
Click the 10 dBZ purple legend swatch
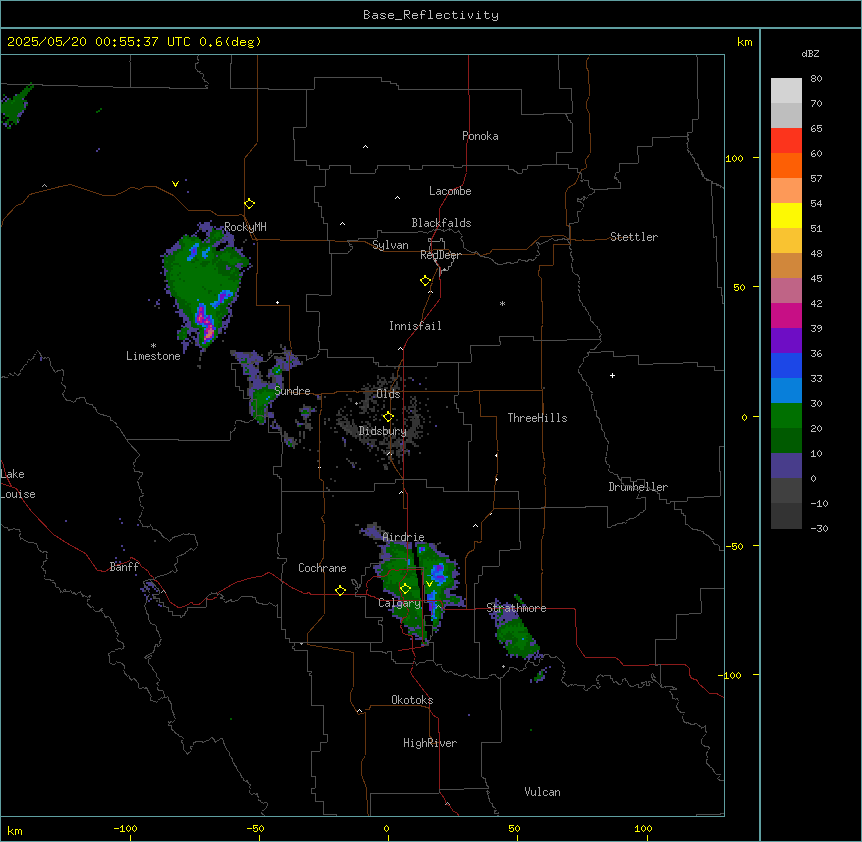(x=786, y=466)
